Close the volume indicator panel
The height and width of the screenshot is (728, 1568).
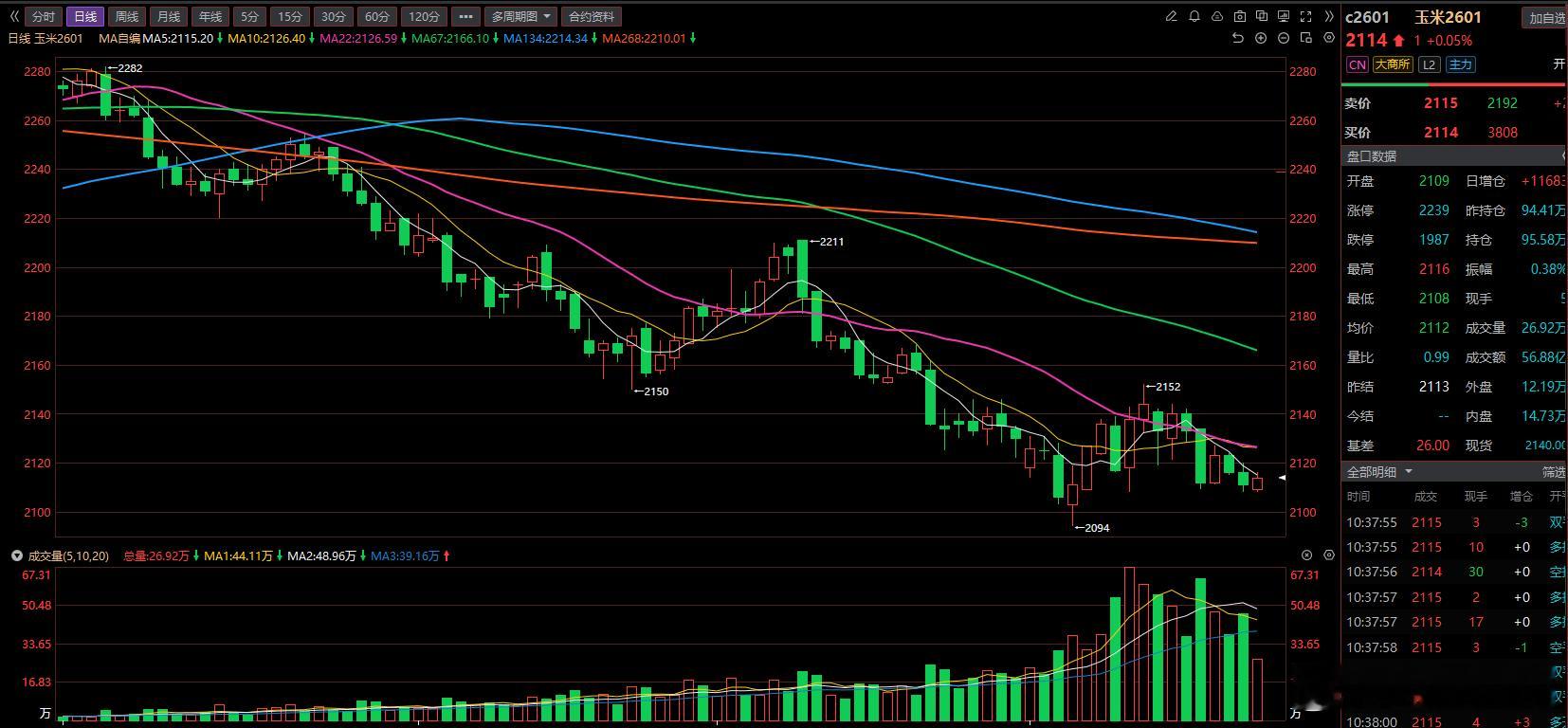pos(1306,555)
